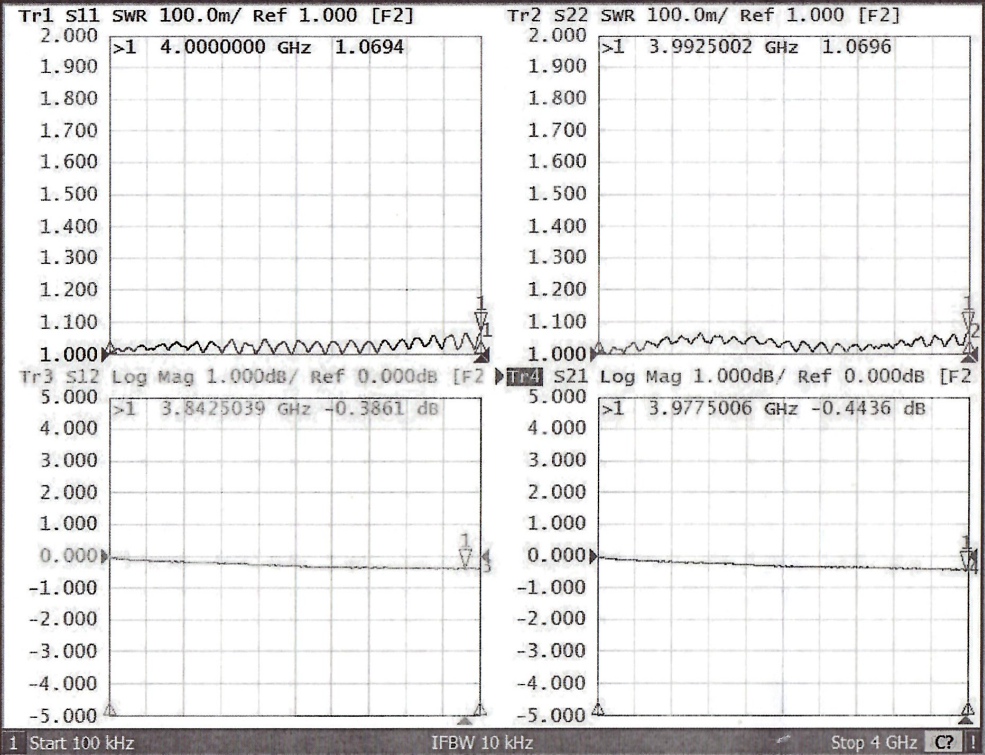Click S12 reference arrow at 0.000 dB
Viewport: 985px width, 755px height.
click(x=106, y=556)
